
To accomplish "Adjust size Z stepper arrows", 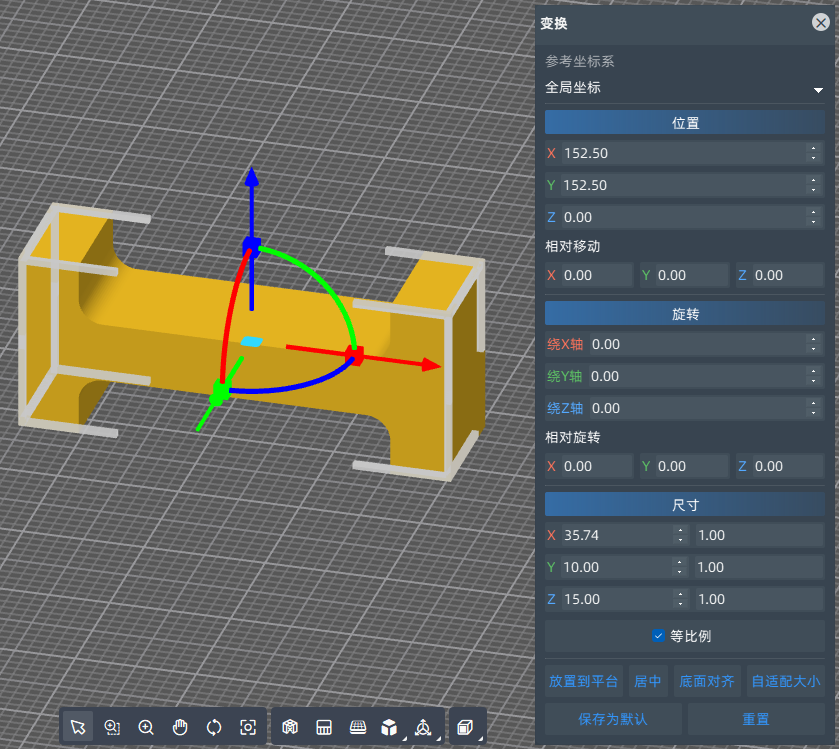I will [680, 600].
